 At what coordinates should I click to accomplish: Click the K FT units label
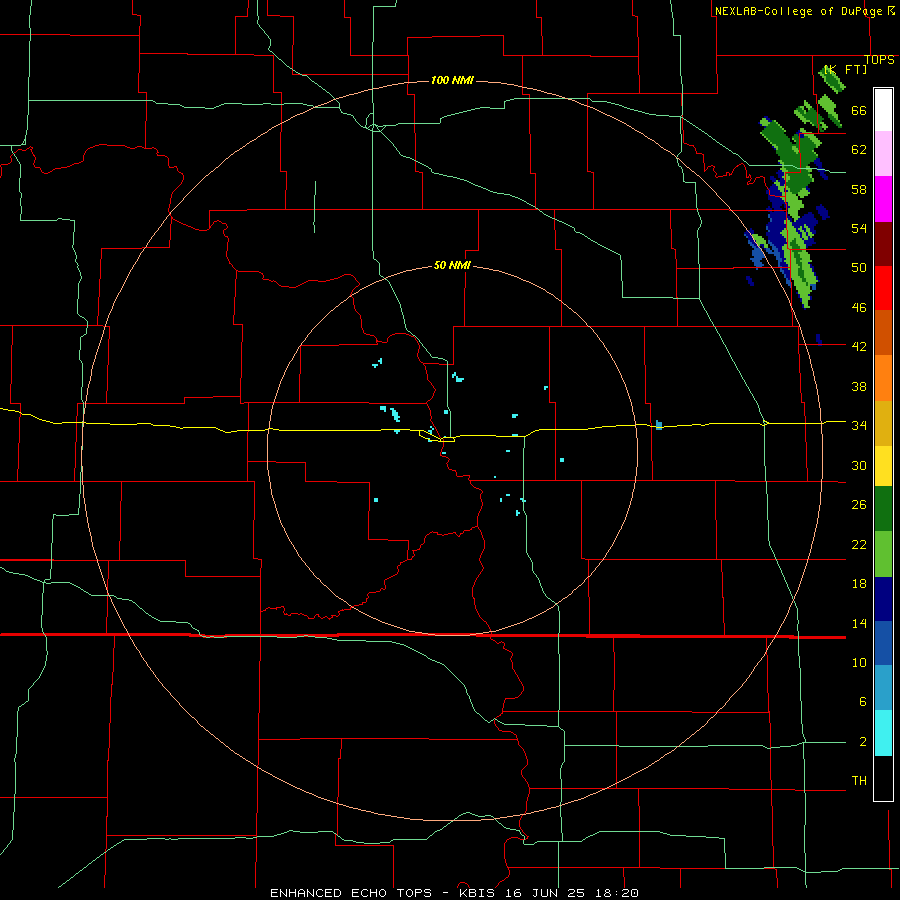point(846,69)
